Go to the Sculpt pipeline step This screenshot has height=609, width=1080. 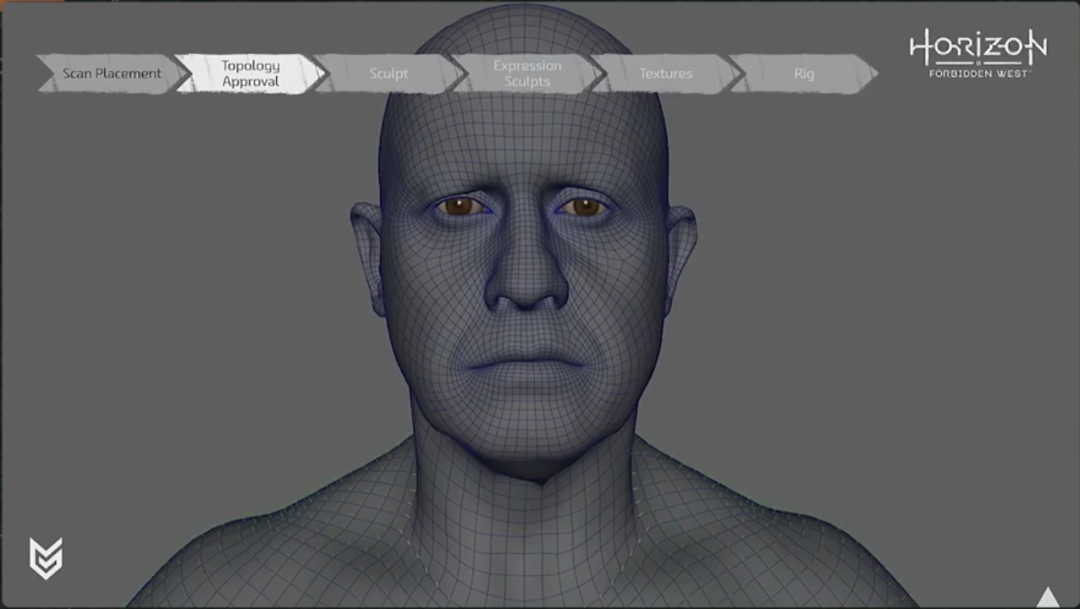coord(389,73)
